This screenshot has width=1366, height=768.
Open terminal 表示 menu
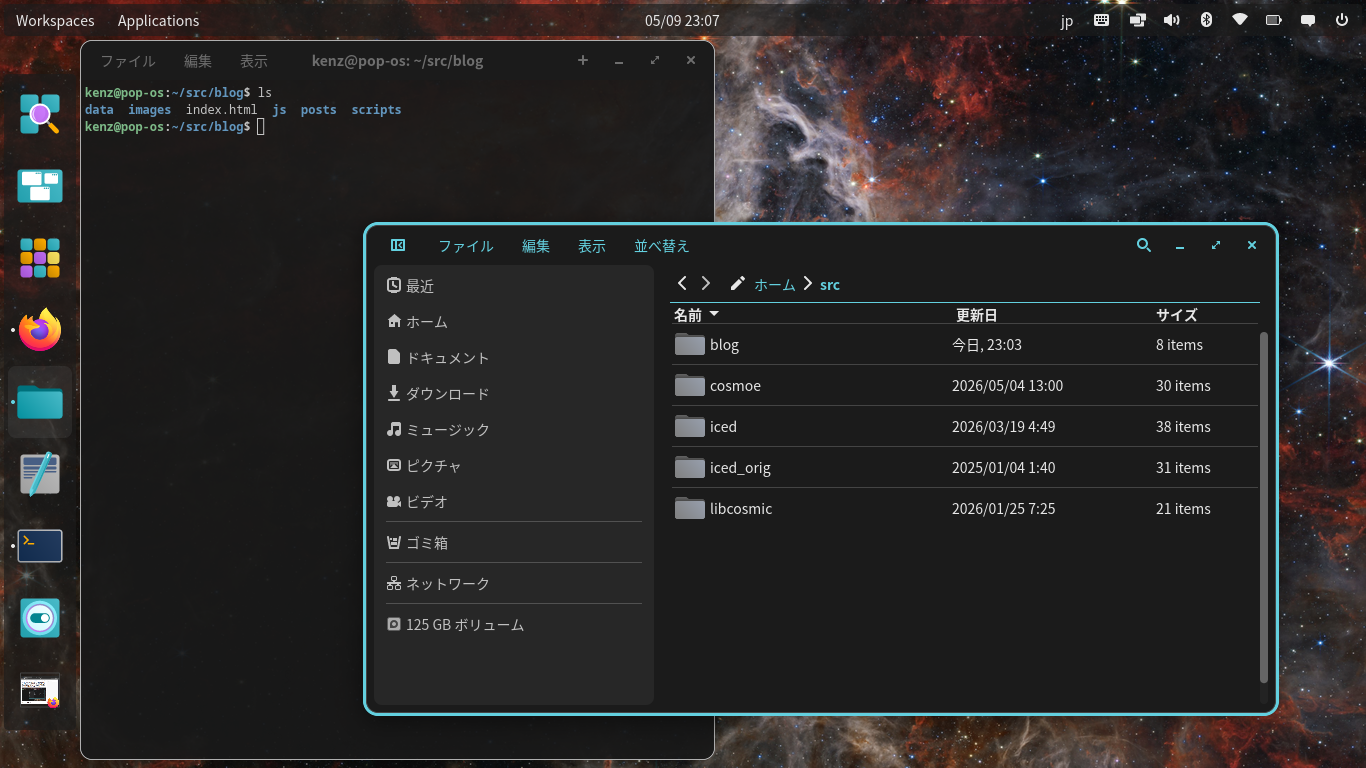click(254, 60)
